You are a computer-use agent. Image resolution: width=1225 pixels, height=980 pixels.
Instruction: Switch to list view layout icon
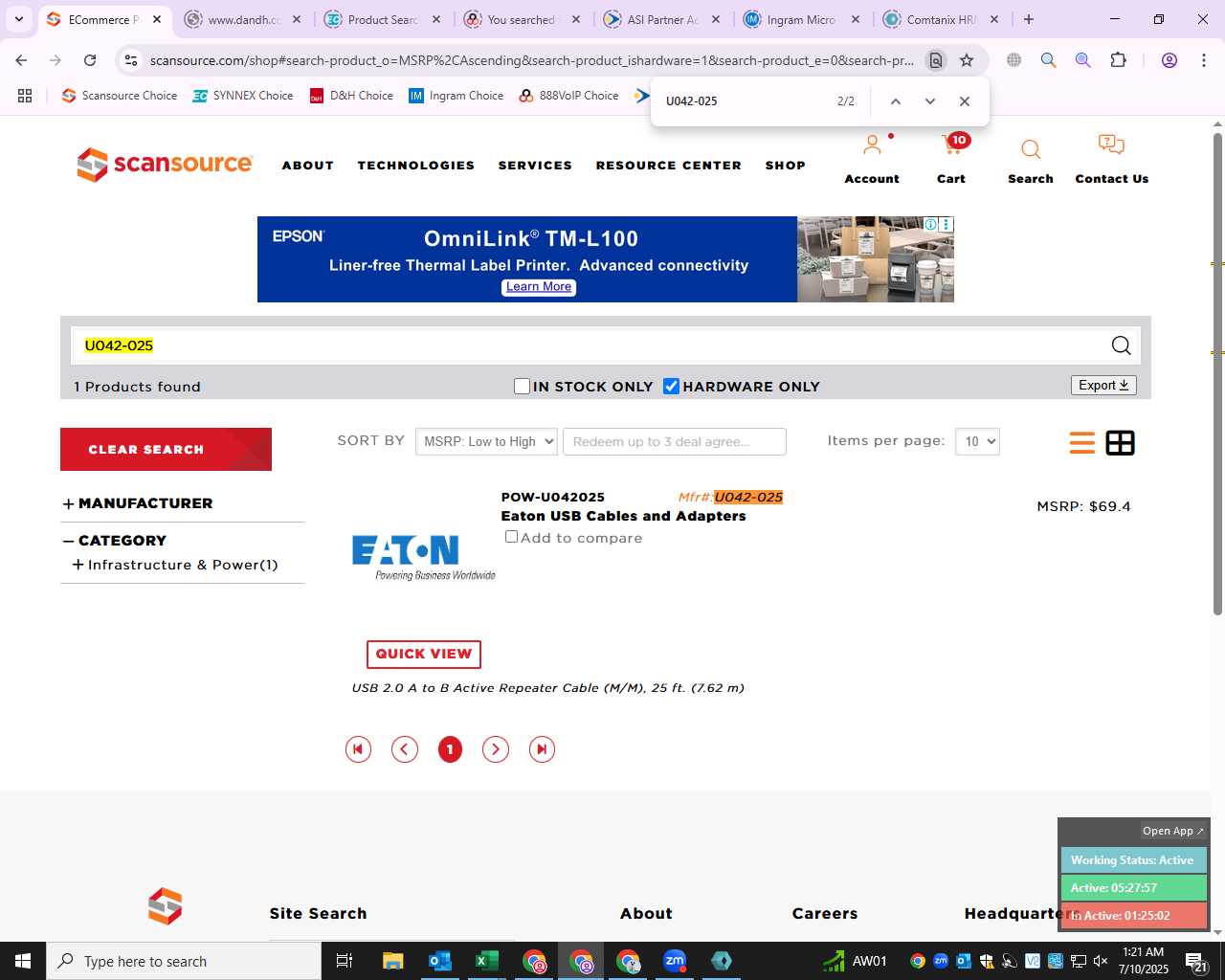[1082, 443]
